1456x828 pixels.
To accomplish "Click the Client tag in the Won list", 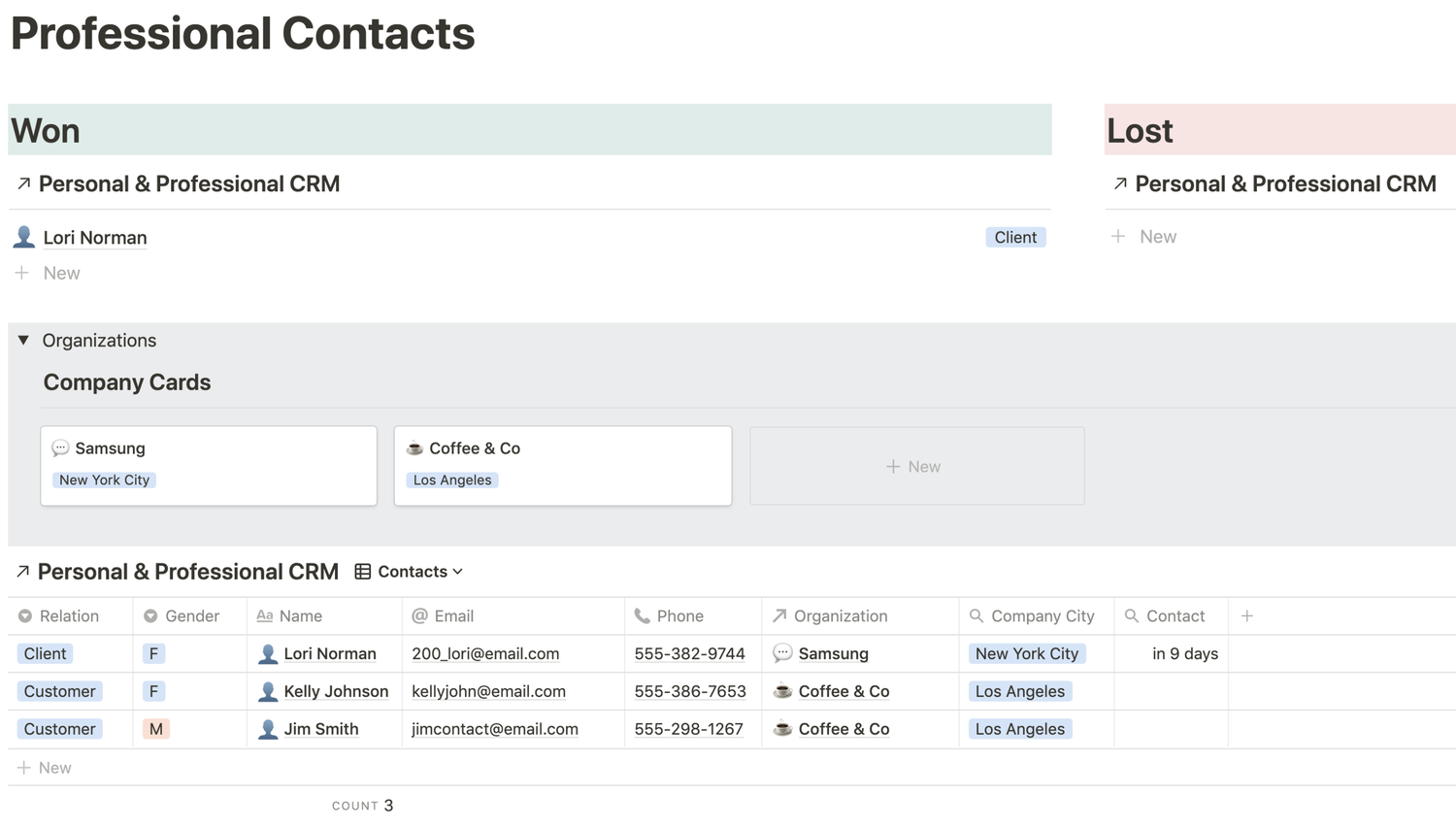I will click(x=1015, y=237).
